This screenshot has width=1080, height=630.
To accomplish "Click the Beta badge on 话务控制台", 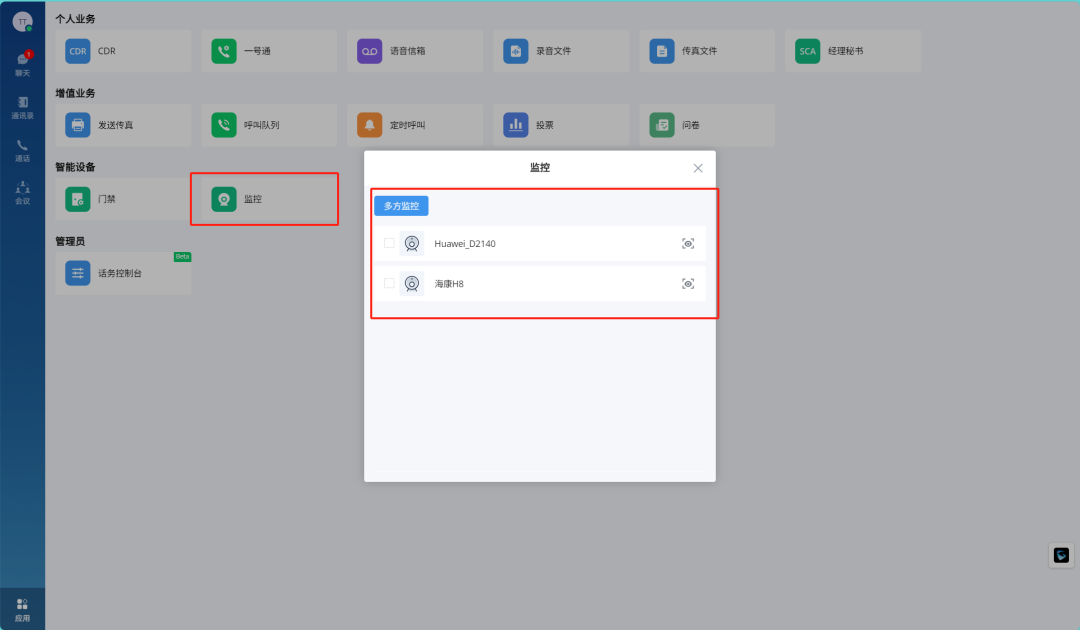I will pyautogui.click(x=183, y=257).
